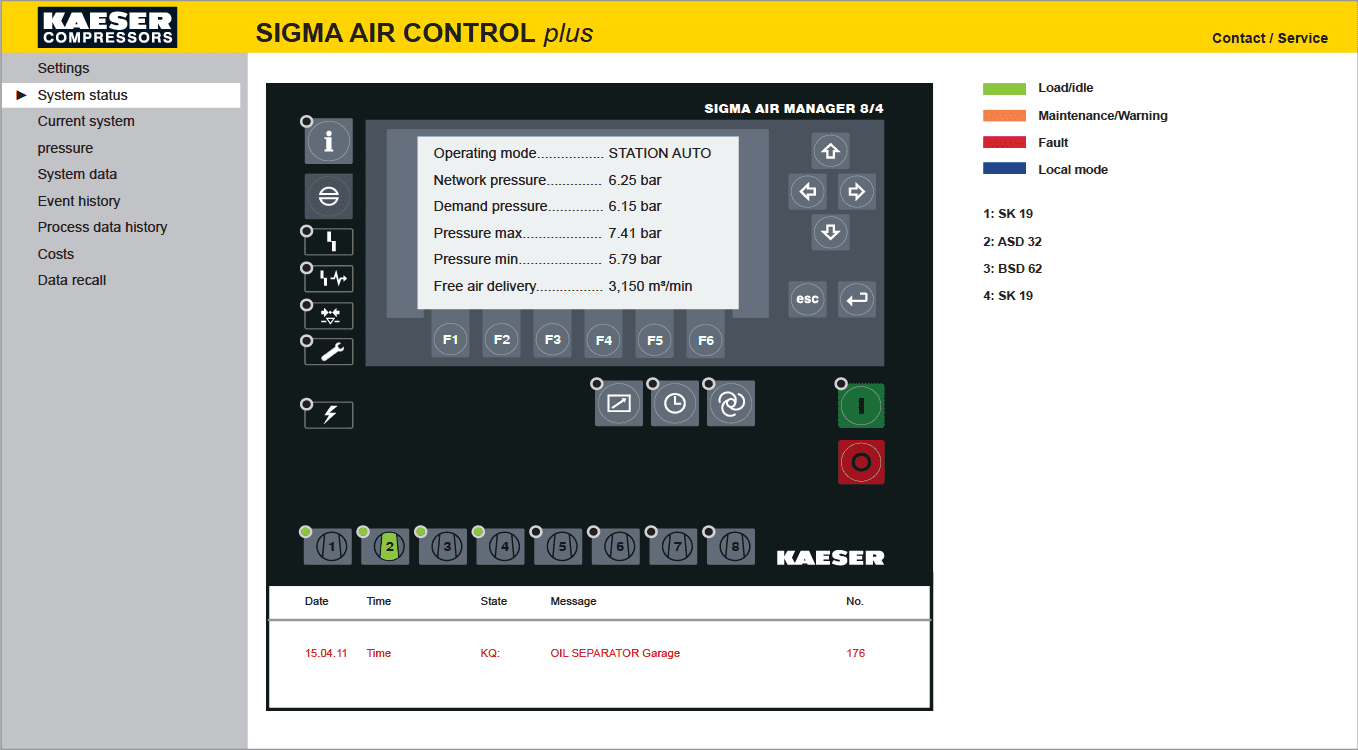Viewport: 1358px width, 750px height.
Task: Click the red Fault legend swatch
Action: point(1004,142)
